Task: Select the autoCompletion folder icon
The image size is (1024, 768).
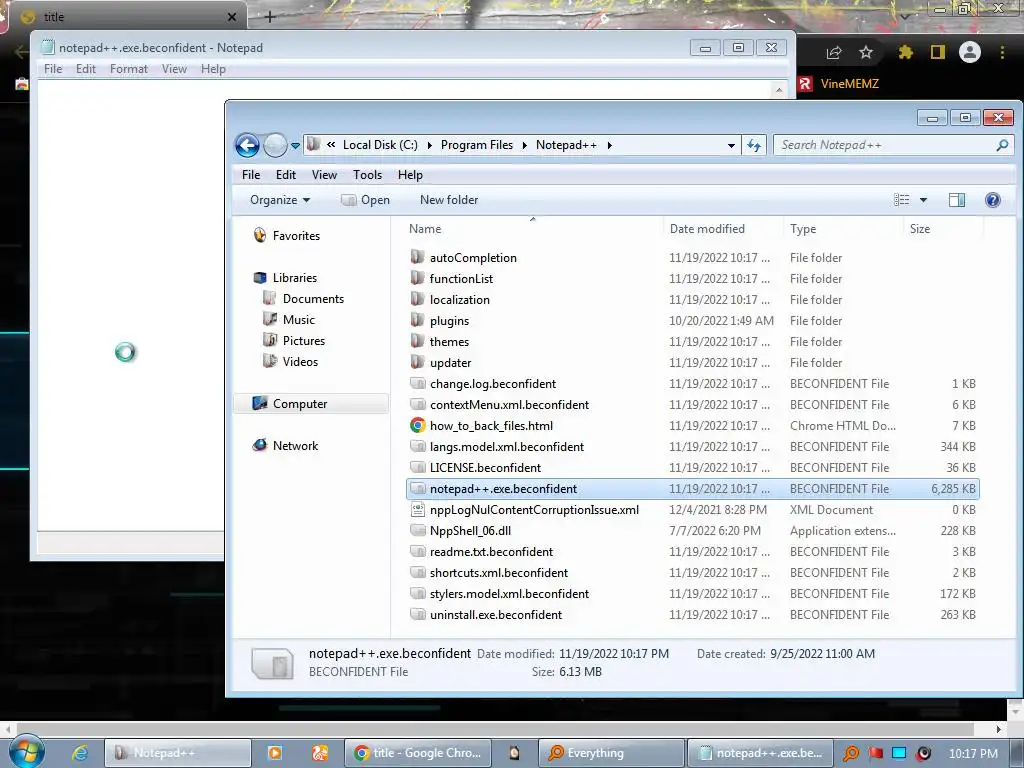Action: (417, 257)
